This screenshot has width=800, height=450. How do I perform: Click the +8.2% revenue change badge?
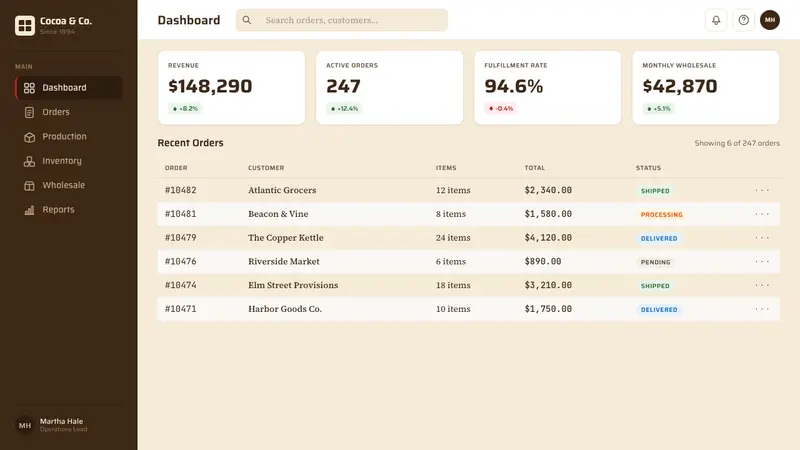coord(185,109)
